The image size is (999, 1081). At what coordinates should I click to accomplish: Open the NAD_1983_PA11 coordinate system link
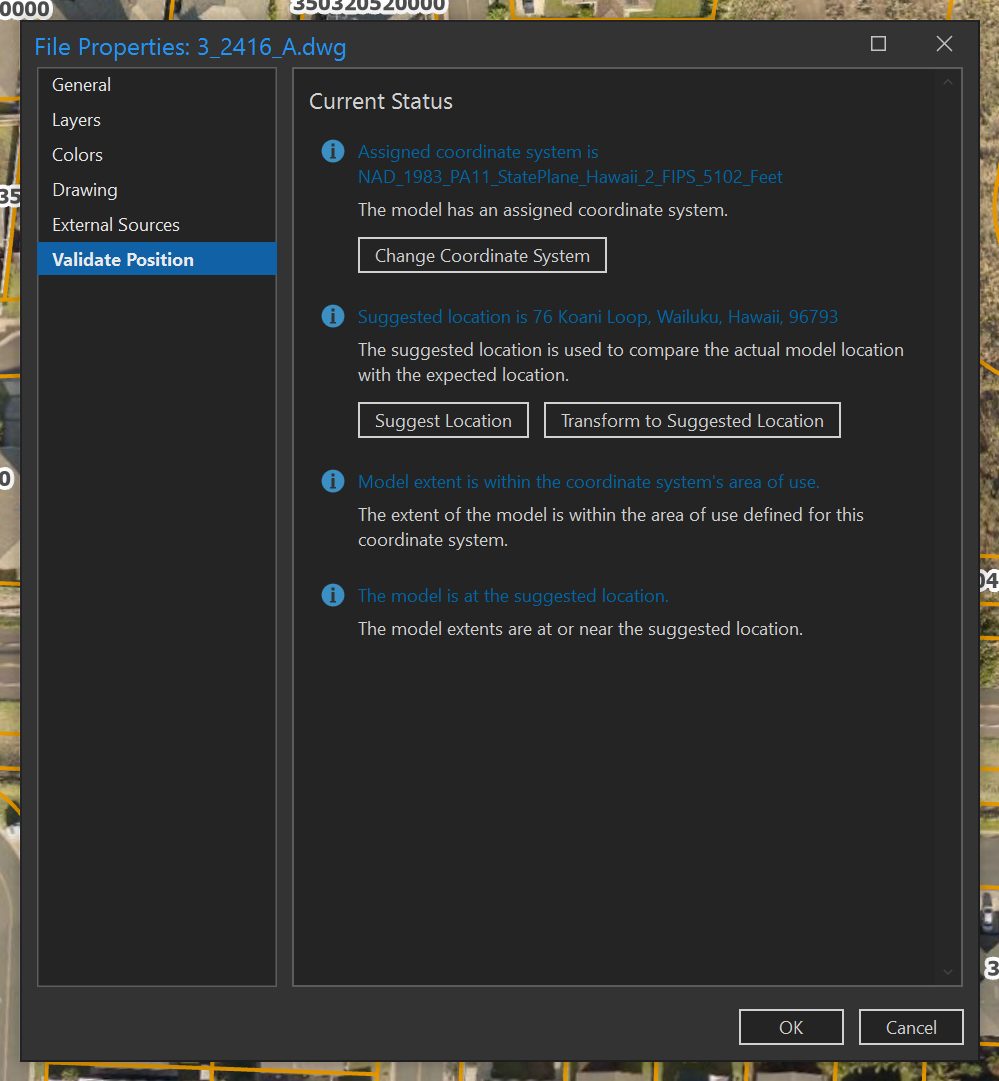(x=570, y=177)
